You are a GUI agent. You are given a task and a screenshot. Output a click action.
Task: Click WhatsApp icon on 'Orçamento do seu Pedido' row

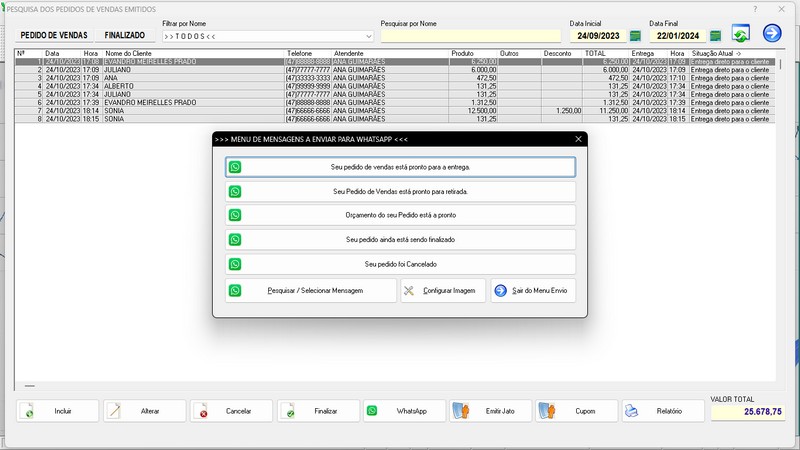[x=235, y=215]
